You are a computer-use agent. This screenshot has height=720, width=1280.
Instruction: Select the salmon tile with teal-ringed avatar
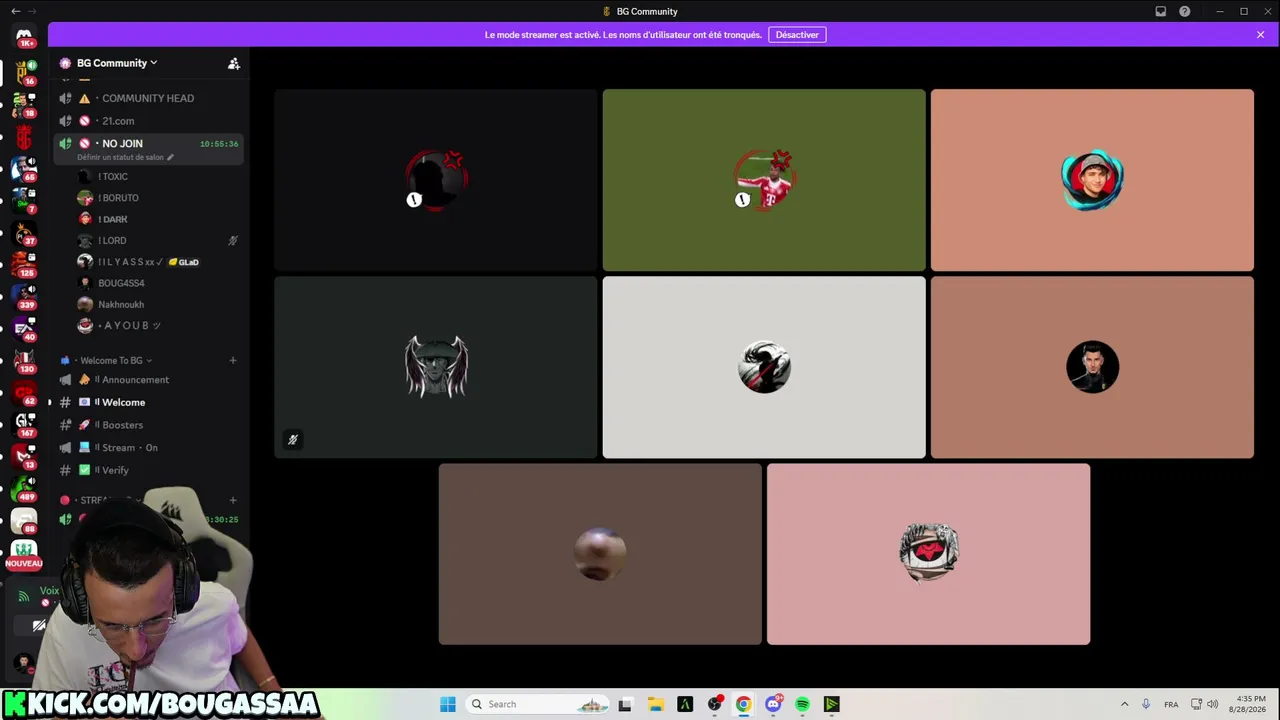click(1092, 180)
